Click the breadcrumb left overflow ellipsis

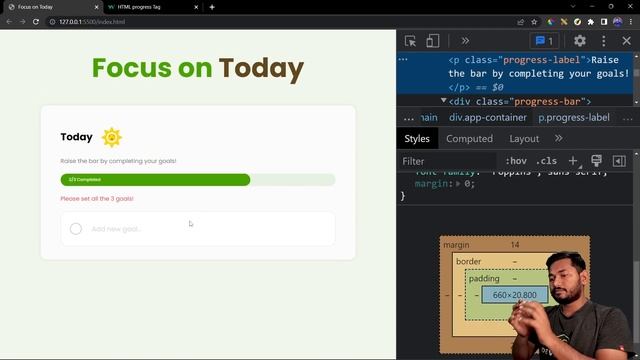click(x=409, y=118)
